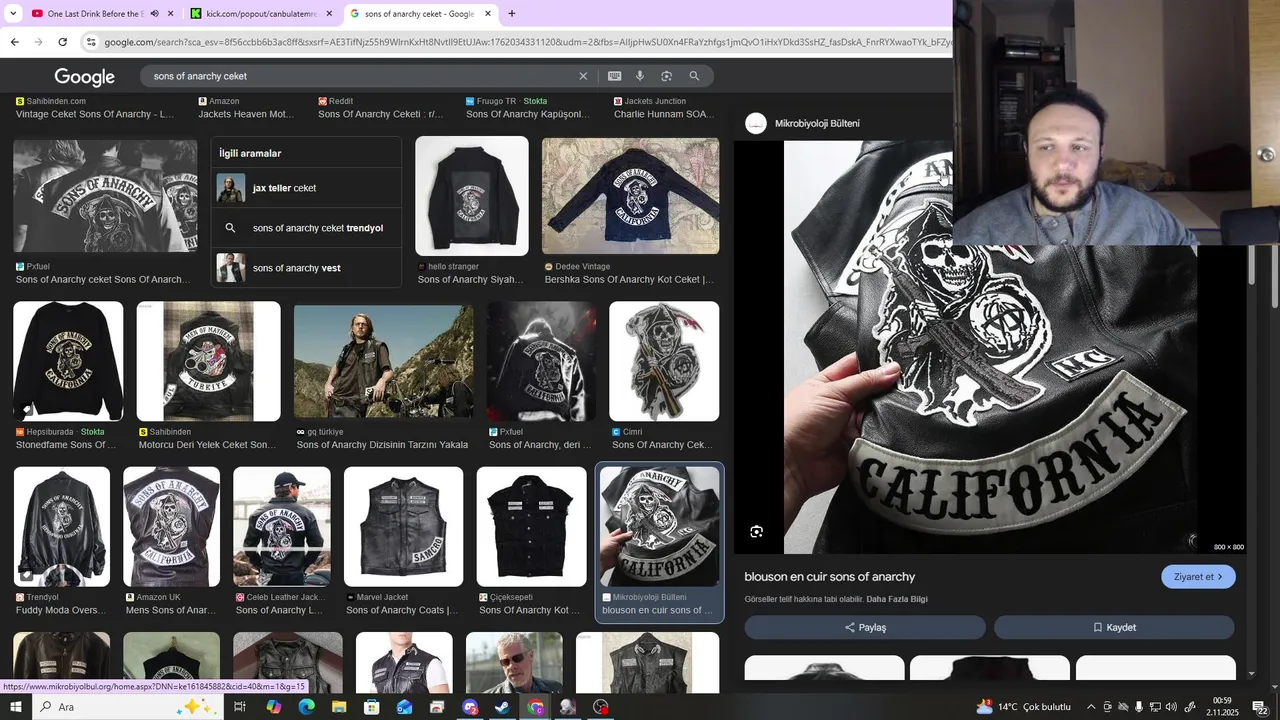The image size is (1280, 720).
Task: Open the GQ Türkiye motorcycle photo thumbnail
Action: pos(384,361)
